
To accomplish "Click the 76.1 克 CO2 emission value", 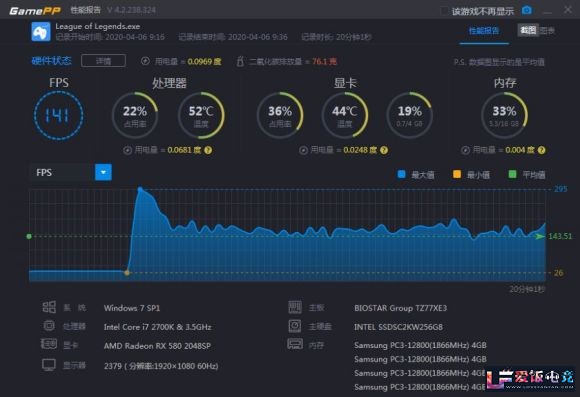I will (x=324, y=61).
